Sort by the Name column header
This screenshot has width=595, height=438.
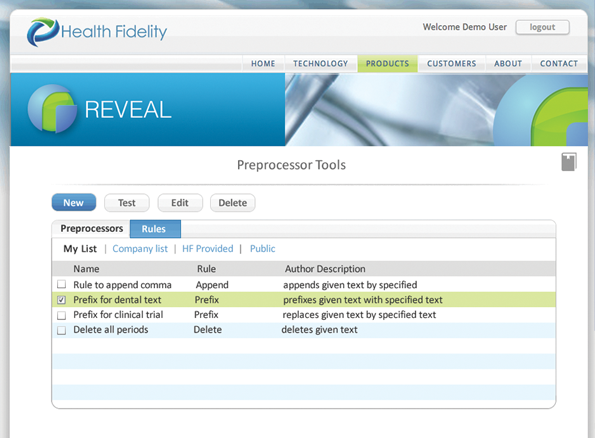87,269
